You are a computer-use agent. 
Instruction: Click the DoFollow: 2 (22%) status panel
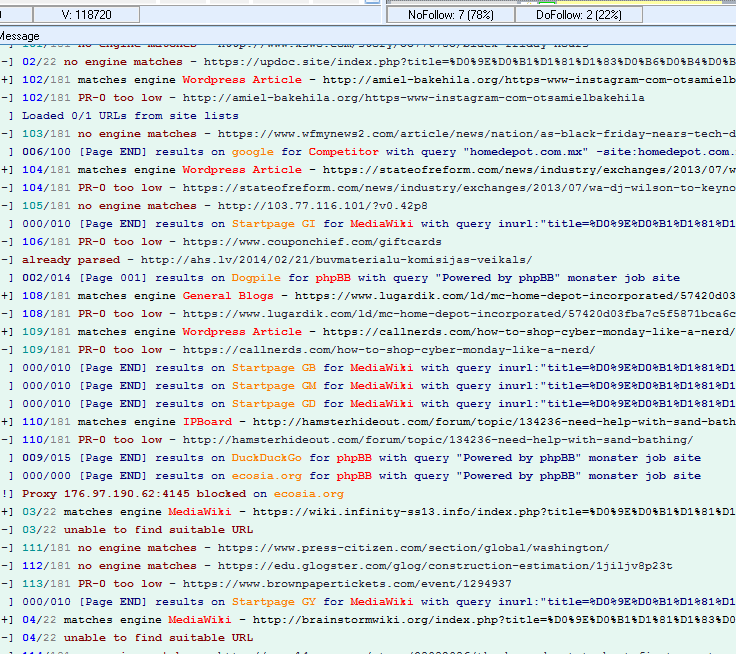[x=579, y=15]
